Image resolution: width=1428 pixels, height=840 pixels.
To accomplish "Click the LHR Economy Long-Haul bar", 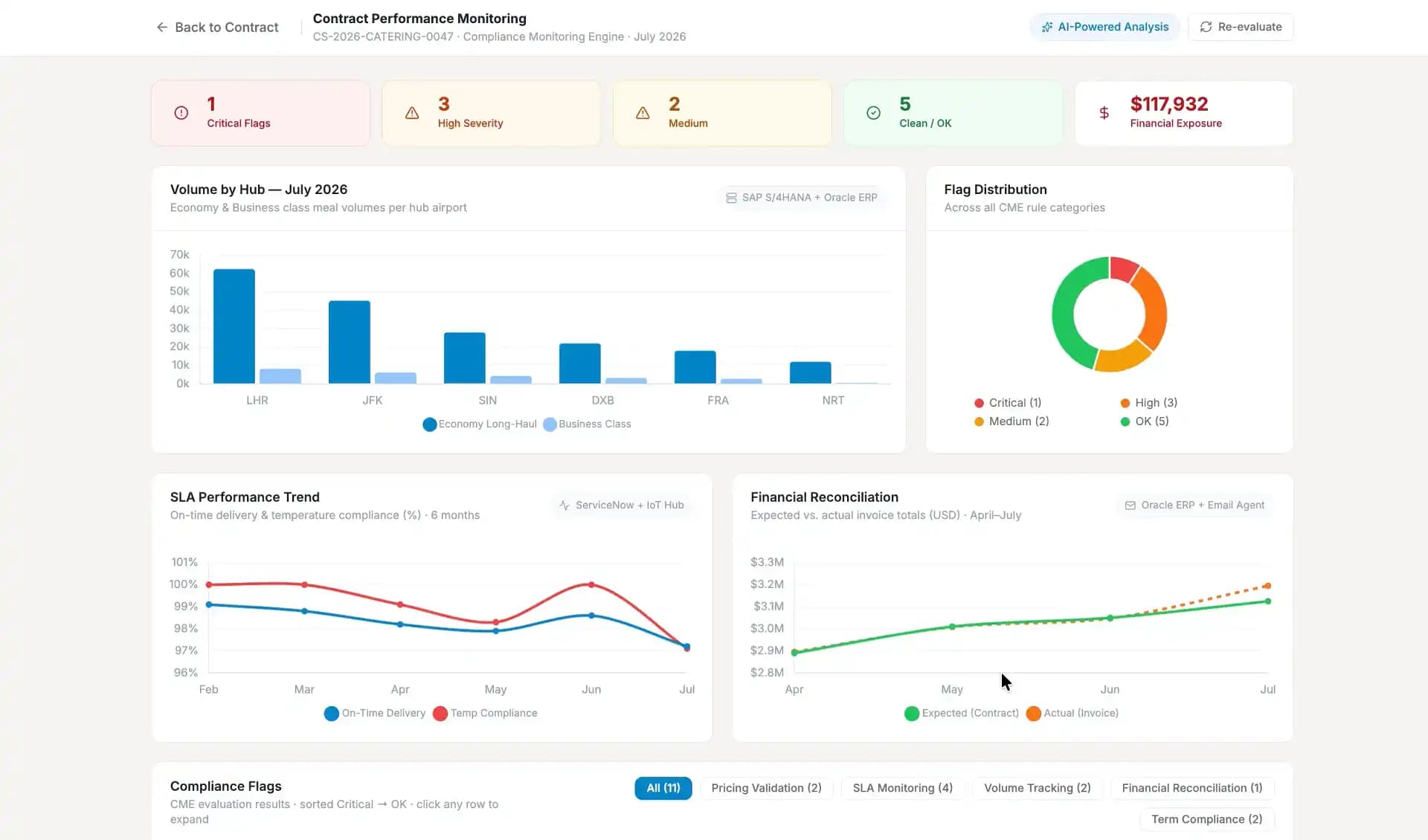I will coord(234,327).
